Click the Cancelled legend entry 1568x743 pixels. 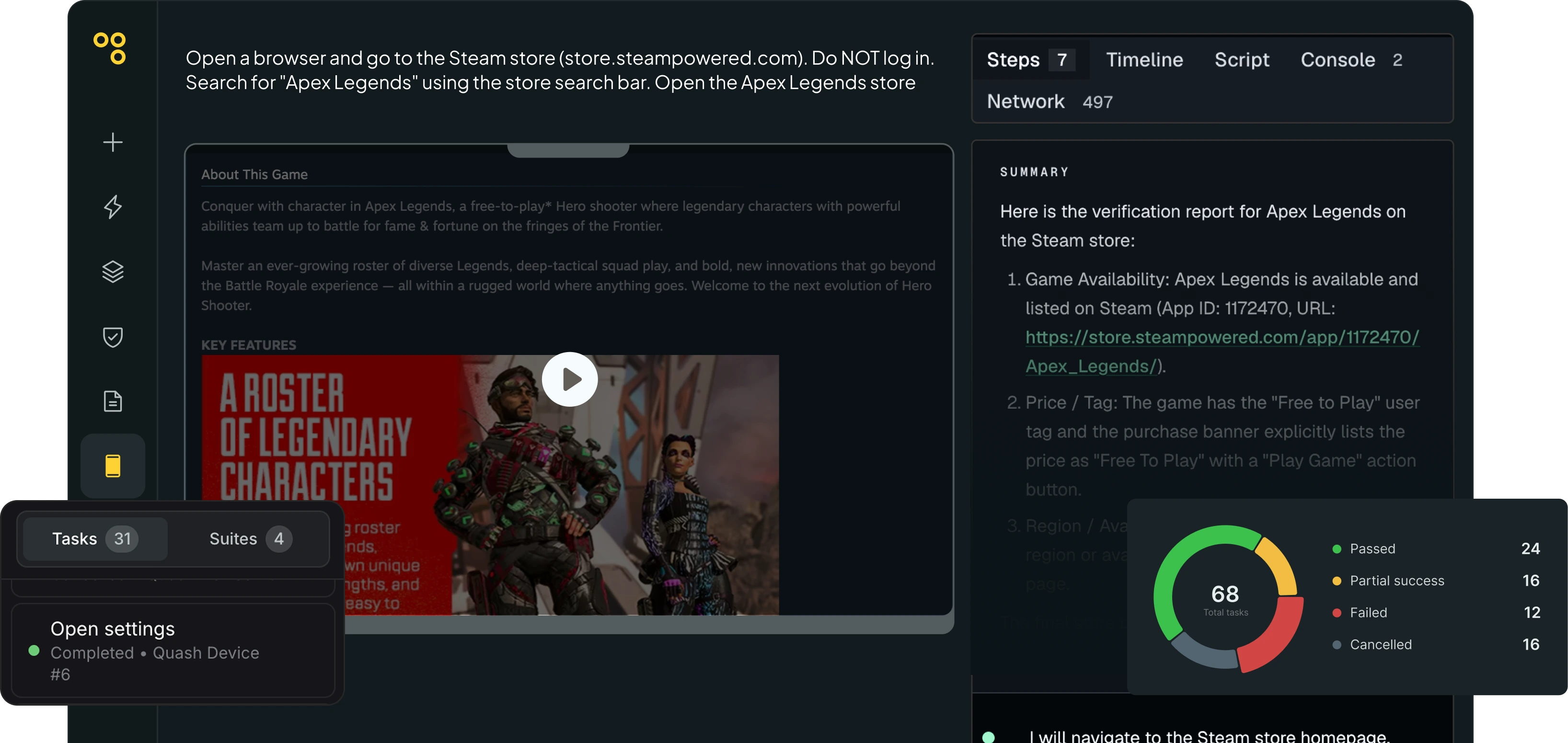(1435, 644)
